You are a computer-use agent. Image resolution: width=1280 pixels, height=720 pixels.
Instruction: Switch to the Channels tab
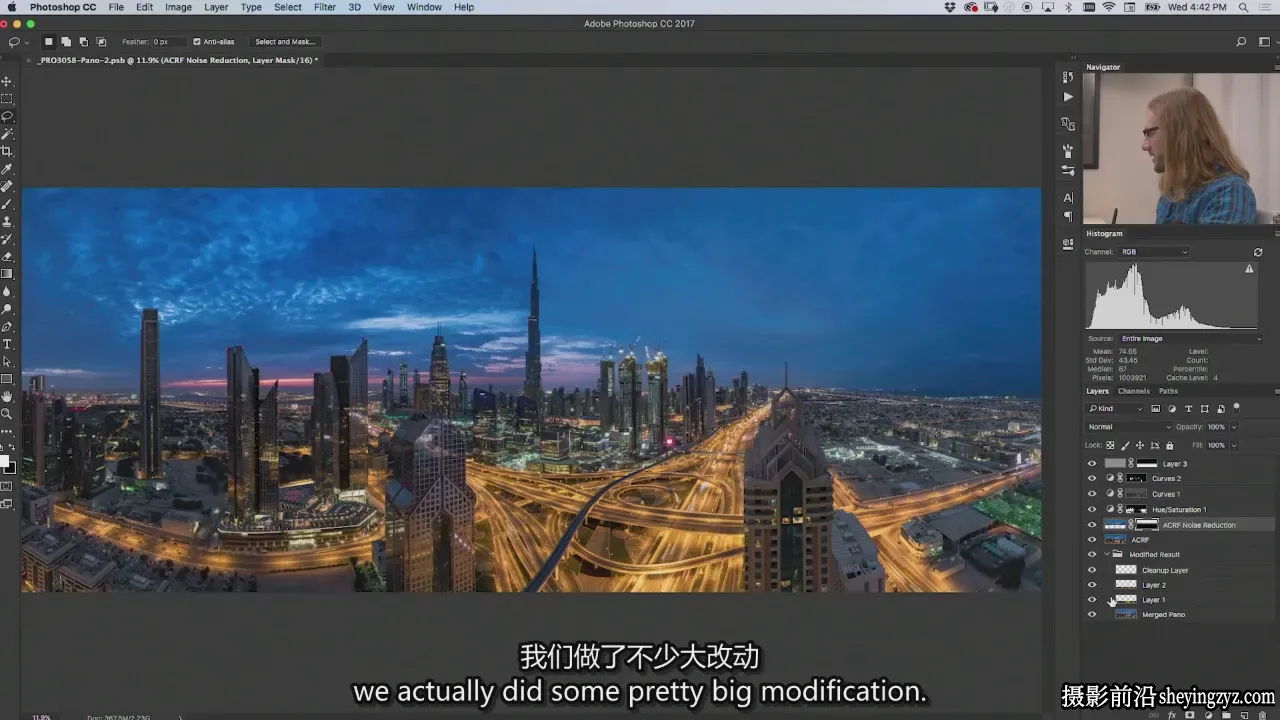(x=1133, y=391)
